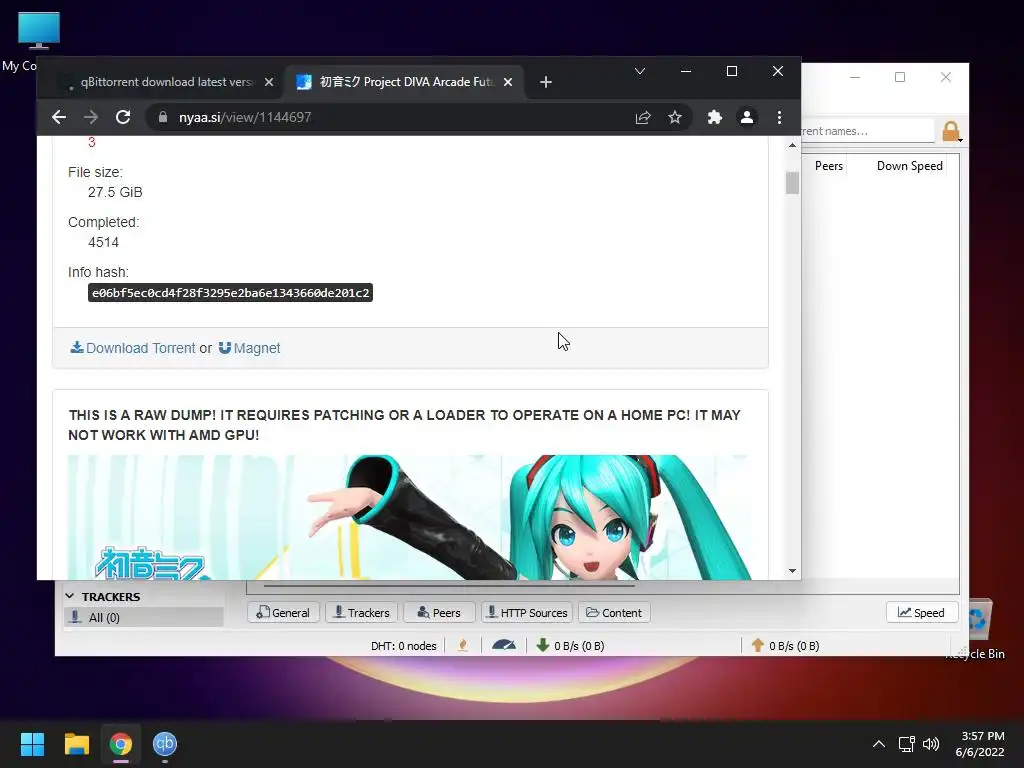Select All (0) trackers filter
The width and height of the screenshot is (1024, 768).
(144, 618)
